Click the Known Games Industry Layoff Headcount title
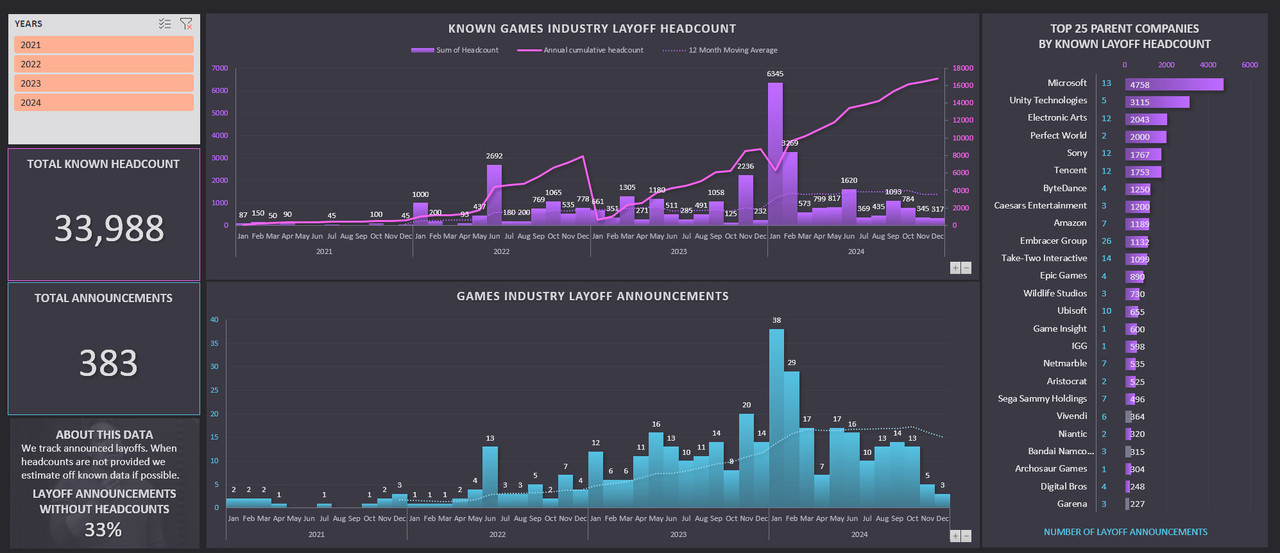The image size is (1280, 553). click(x=592, y=28)
